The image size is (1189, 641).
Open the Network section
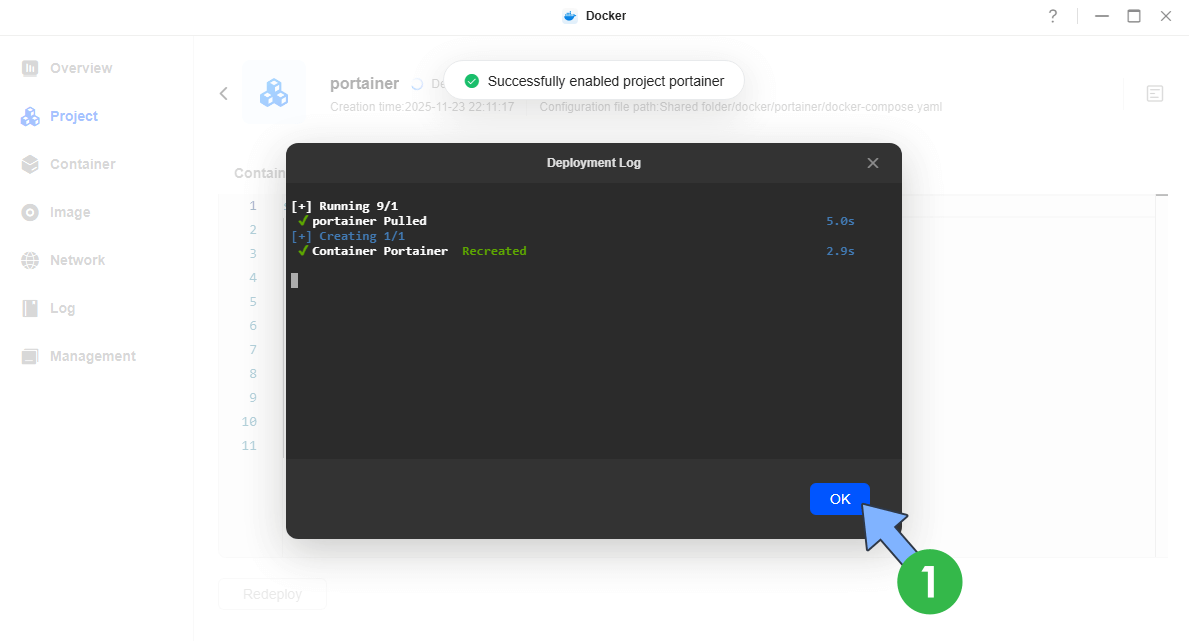click(x=77, y=260)
